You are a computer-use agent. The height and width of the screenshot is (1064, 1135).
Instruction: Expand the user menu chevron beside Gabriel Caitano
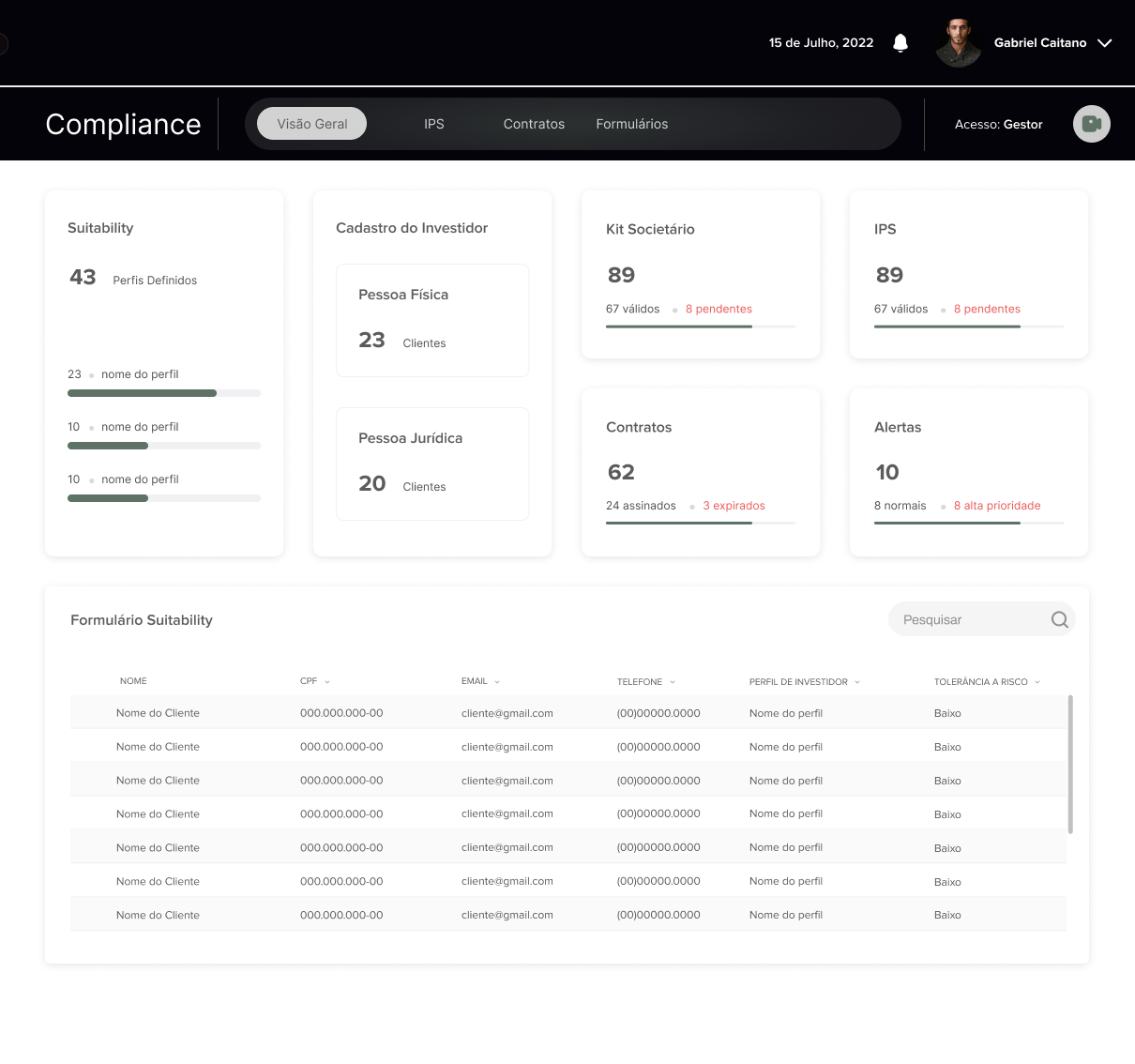(x=1105, y=43)
